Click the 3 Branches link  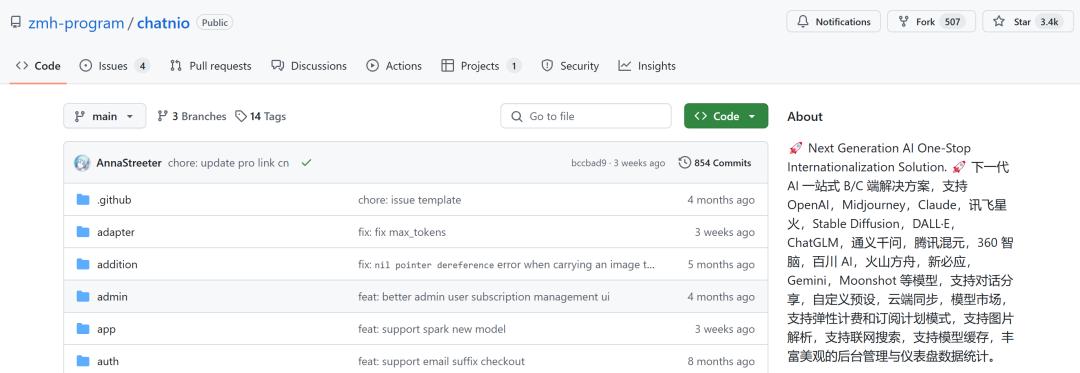pyautogui.click(x=191, y=116)
